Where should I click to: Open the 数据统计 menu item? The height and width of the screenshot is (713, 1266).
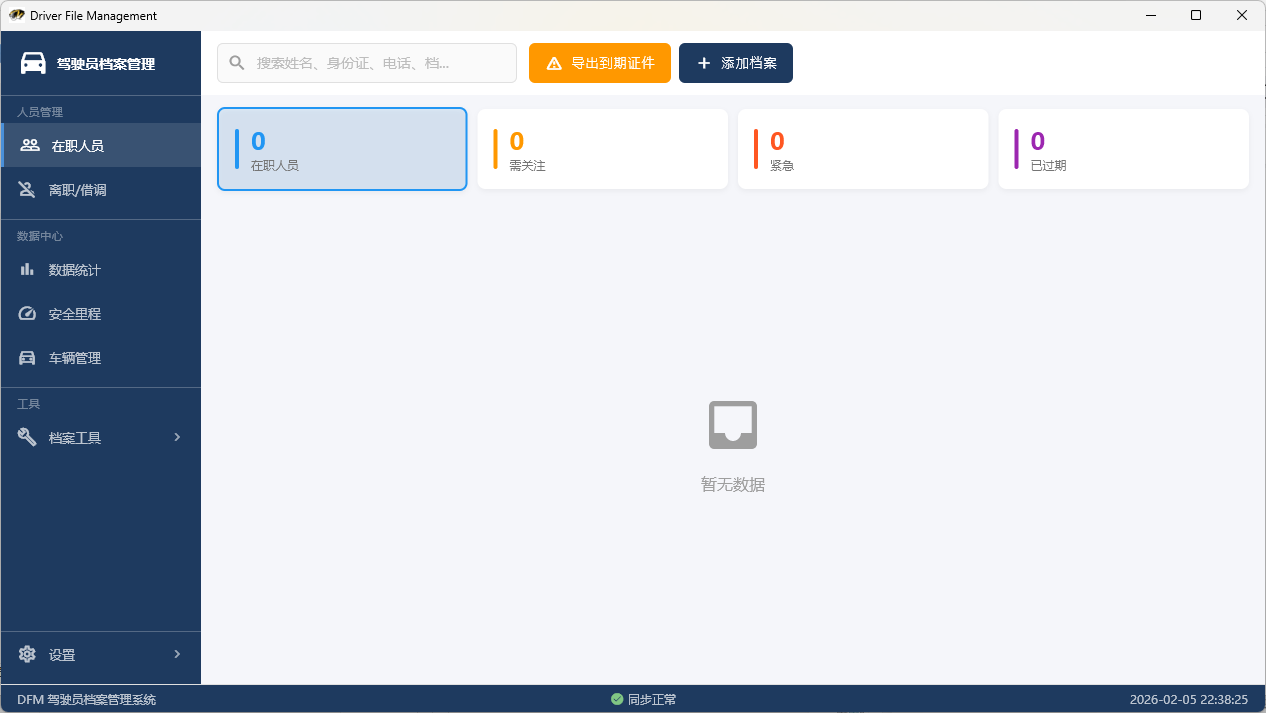[x=75, y=270]
